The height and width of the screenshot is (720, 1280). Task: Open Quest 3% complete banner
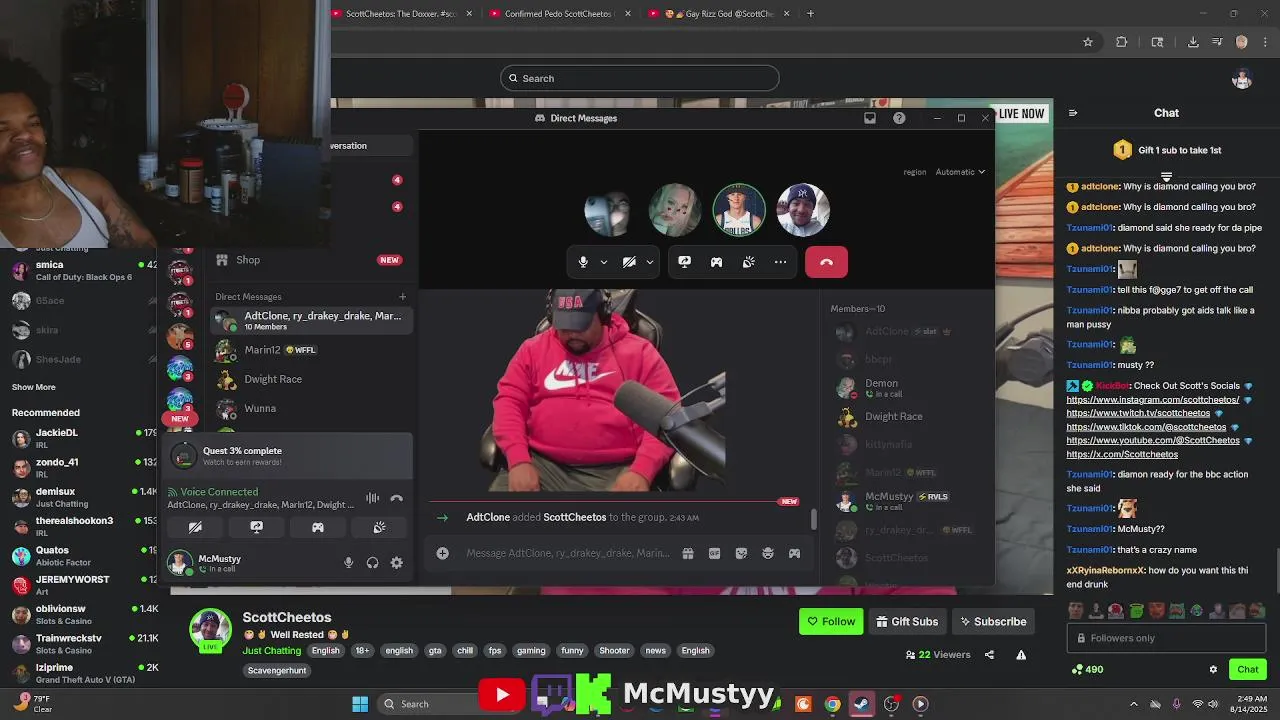289,456
